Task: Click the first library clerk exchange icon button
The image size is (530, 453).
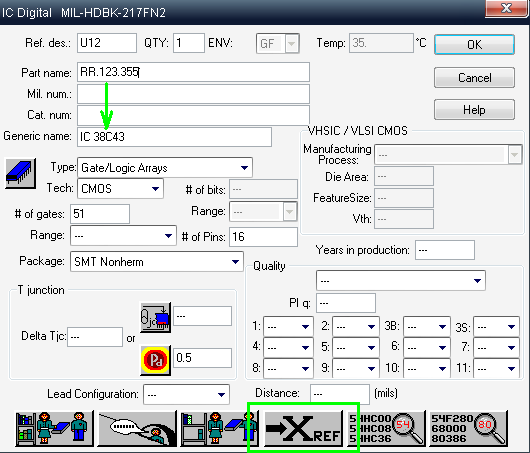Action: (x=54, y=428)
